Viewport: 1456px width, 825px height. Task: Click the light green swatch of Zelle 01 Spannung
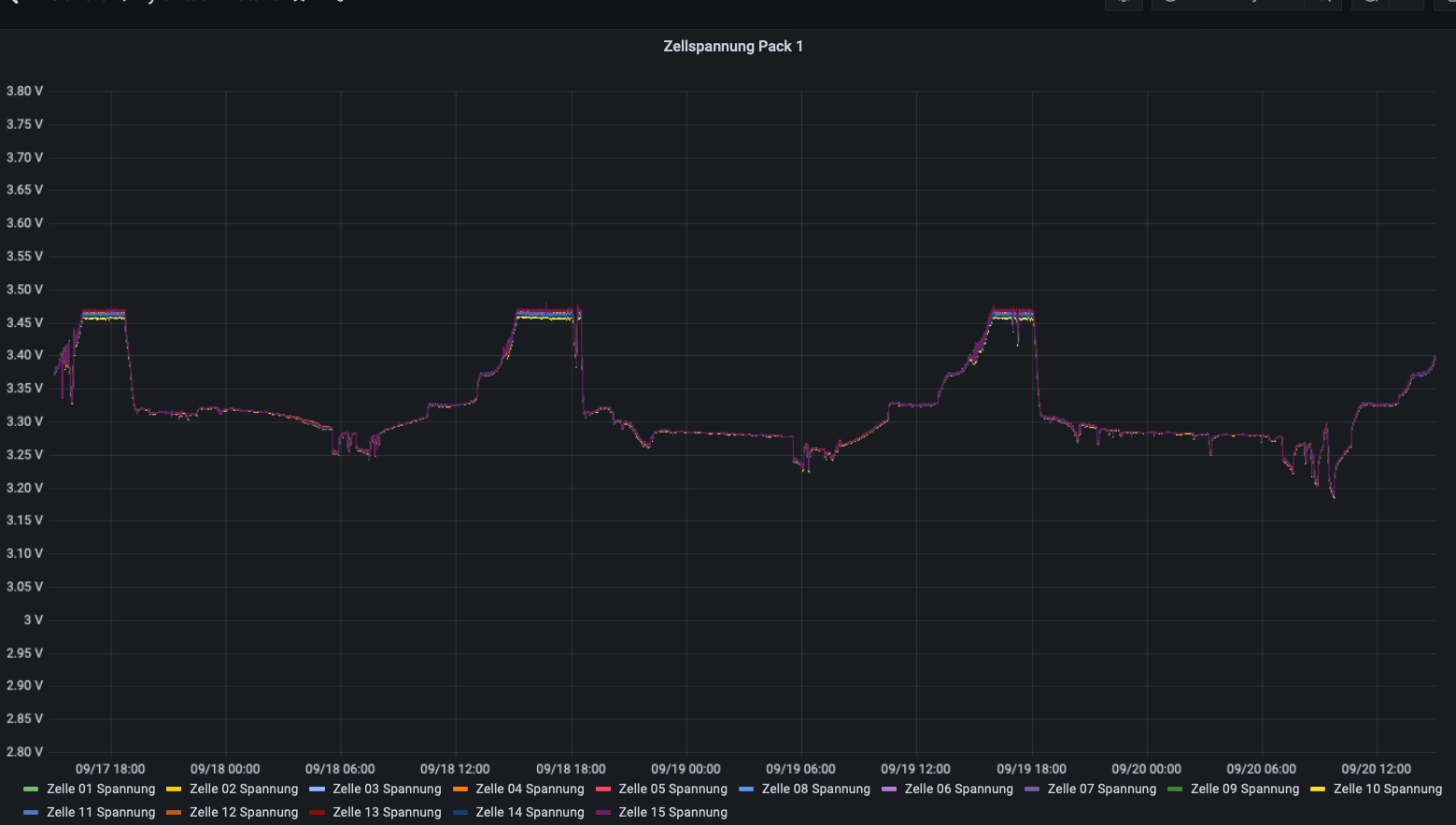click(31, 789)
